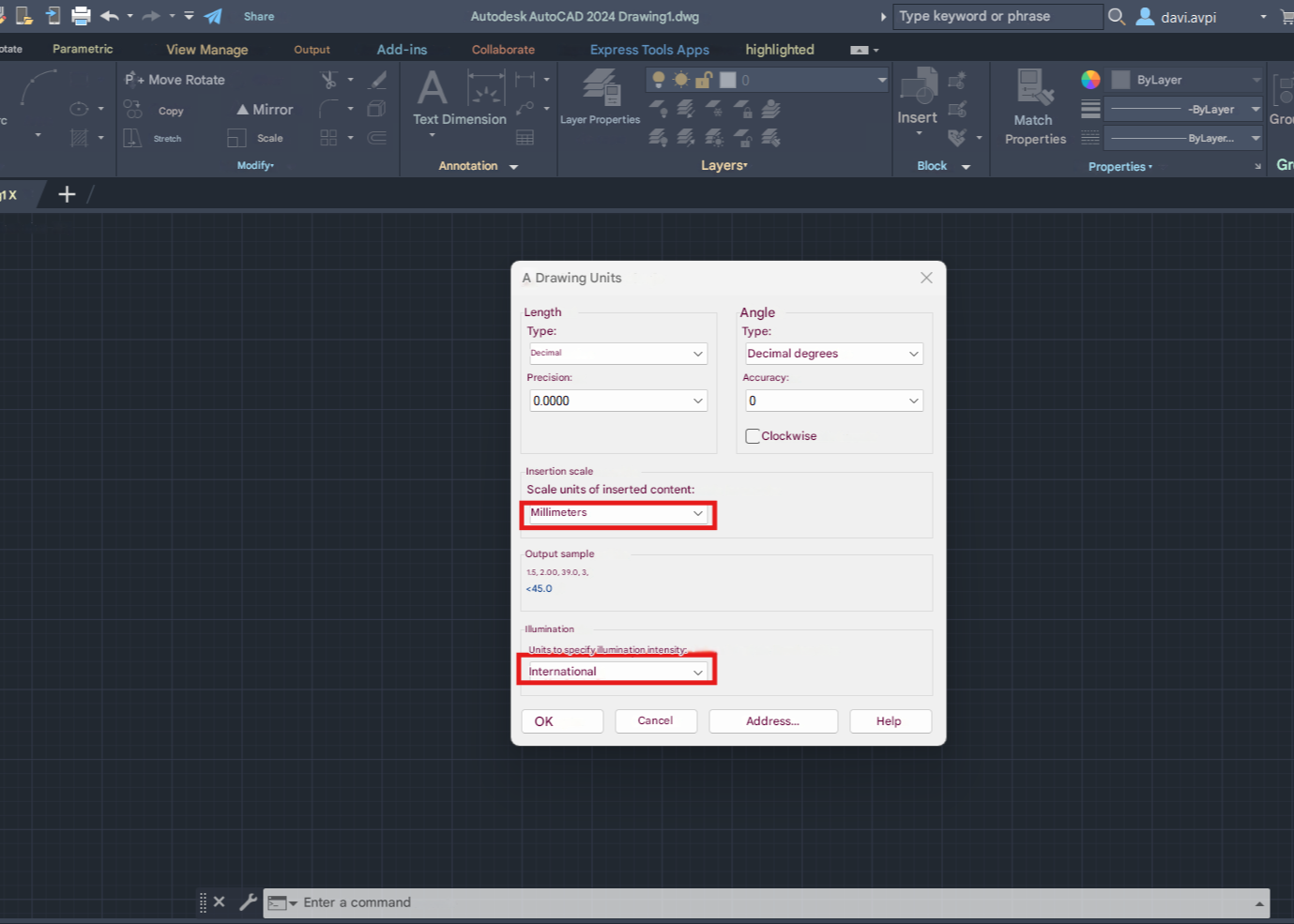Click the large Text tool icon
Viewport: 1294px width, 924px height.
click(x=432, y=88)
